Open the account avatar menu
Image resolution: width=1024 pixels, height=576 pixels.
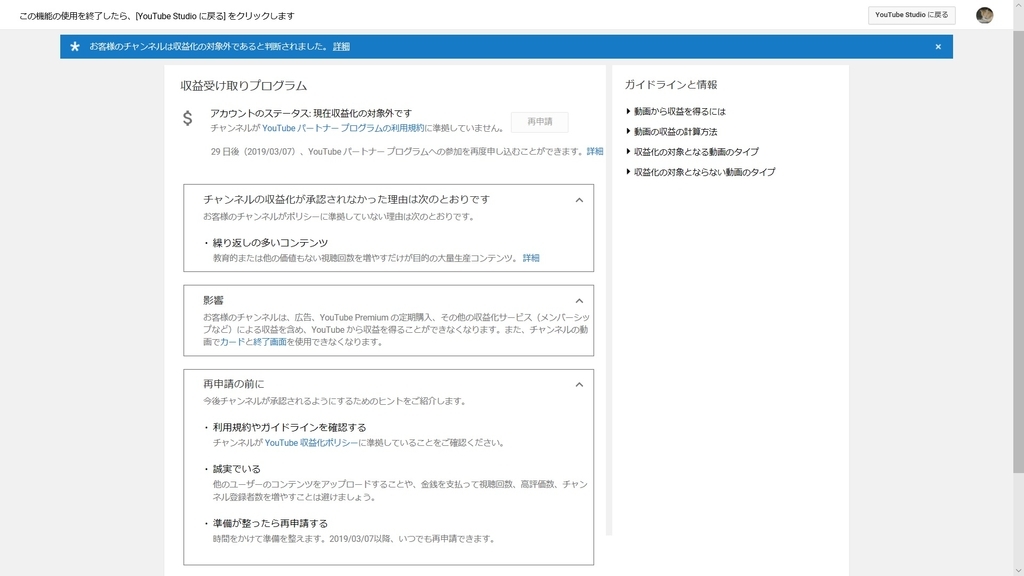(x=984, y=15)
